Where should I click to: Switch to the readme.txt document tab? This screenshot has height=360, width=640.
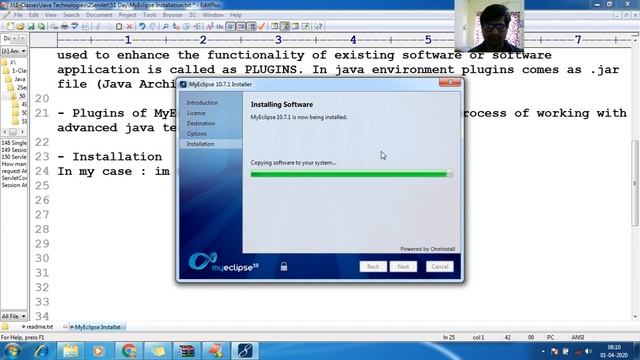[x=38, y=327]
